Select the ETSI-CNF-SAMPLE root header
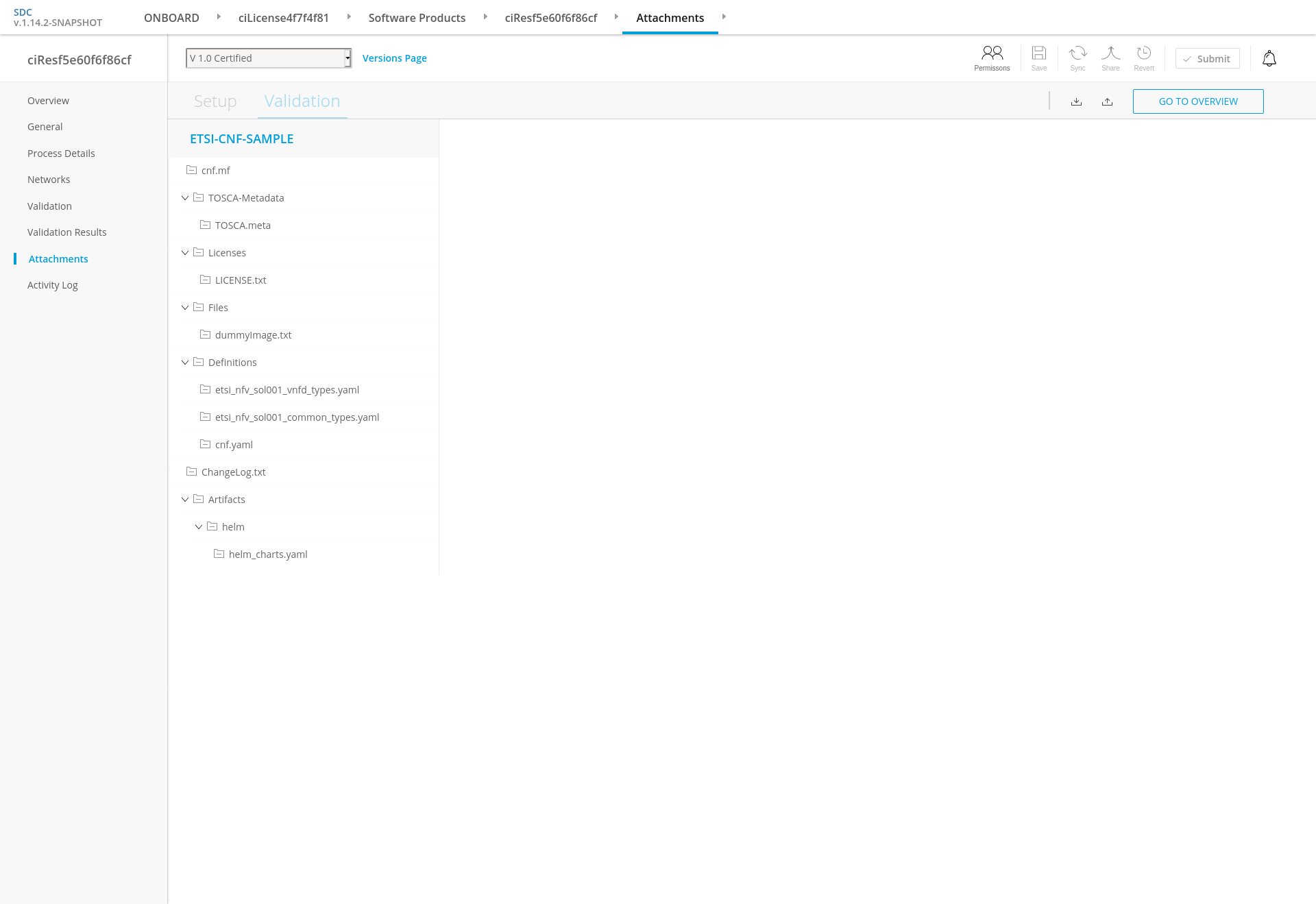The width and height of the screenshot is (1316, 904). [x=241, y=138]
